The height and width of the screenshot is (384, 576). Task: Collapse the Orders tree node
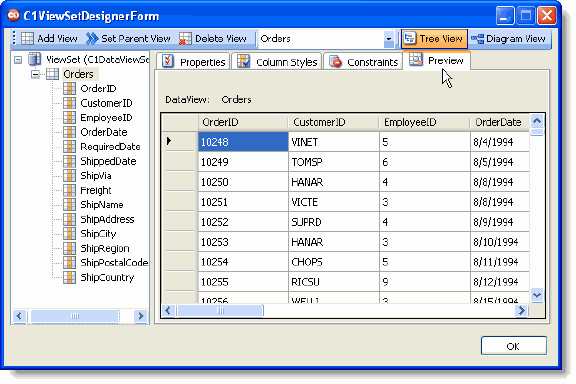[x=35, y=74]
